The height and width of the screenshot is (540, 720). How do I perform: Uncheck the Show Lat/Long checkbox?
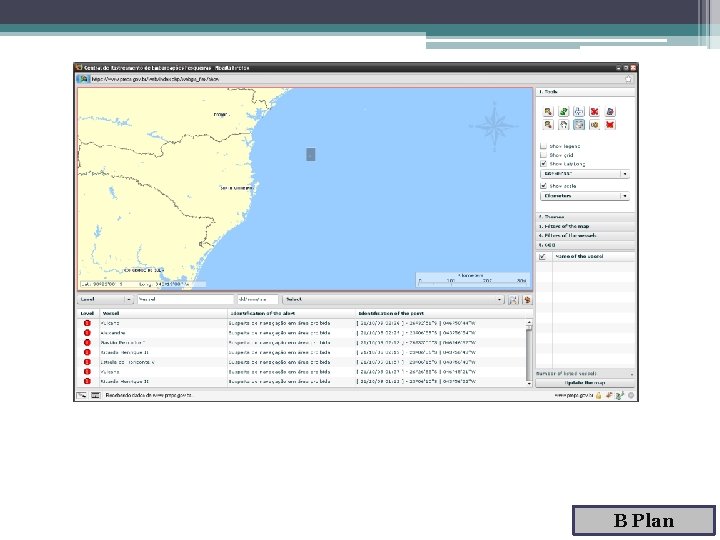544,163
